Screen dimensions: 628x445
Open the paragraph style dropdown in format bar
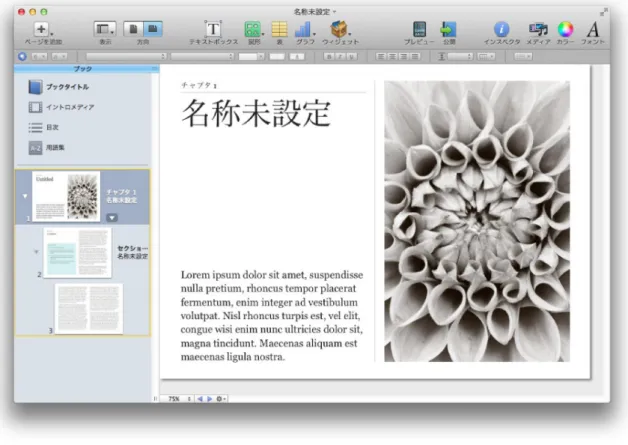pyautogui.click(x=40, y=56)
